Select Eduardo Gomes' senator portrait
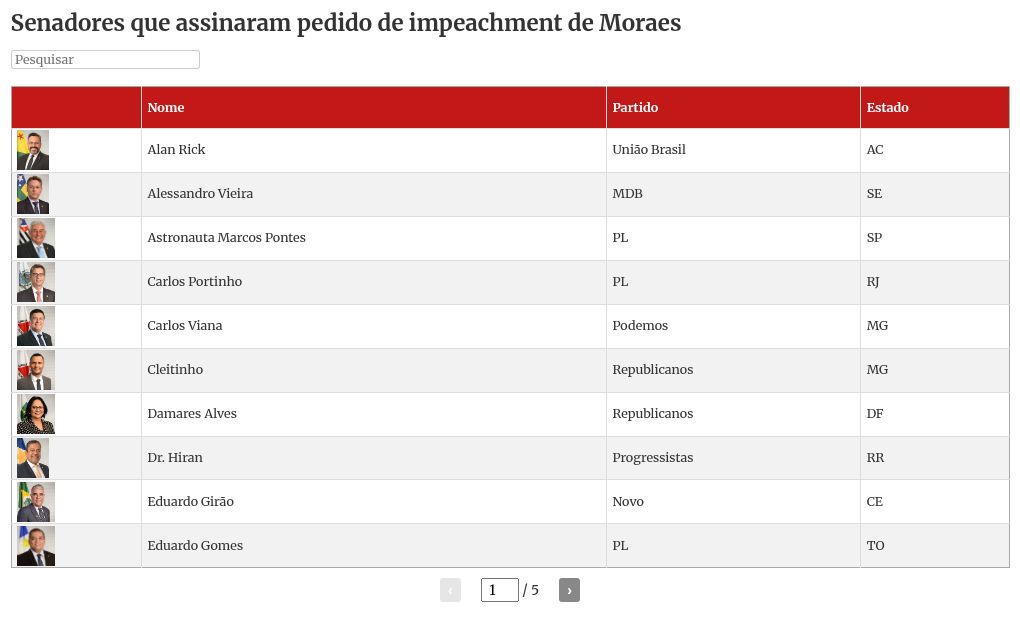This screenshot has width=1020, height=623. [x=36, y=546]
